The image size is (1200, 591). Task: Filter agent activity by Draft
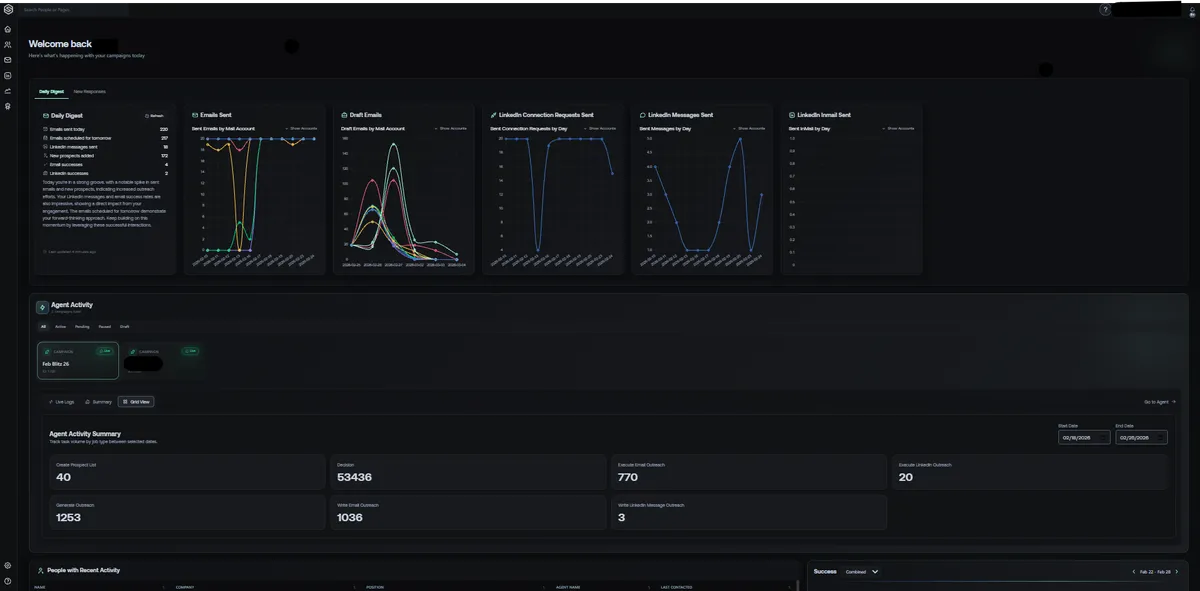tap(125, 326)
